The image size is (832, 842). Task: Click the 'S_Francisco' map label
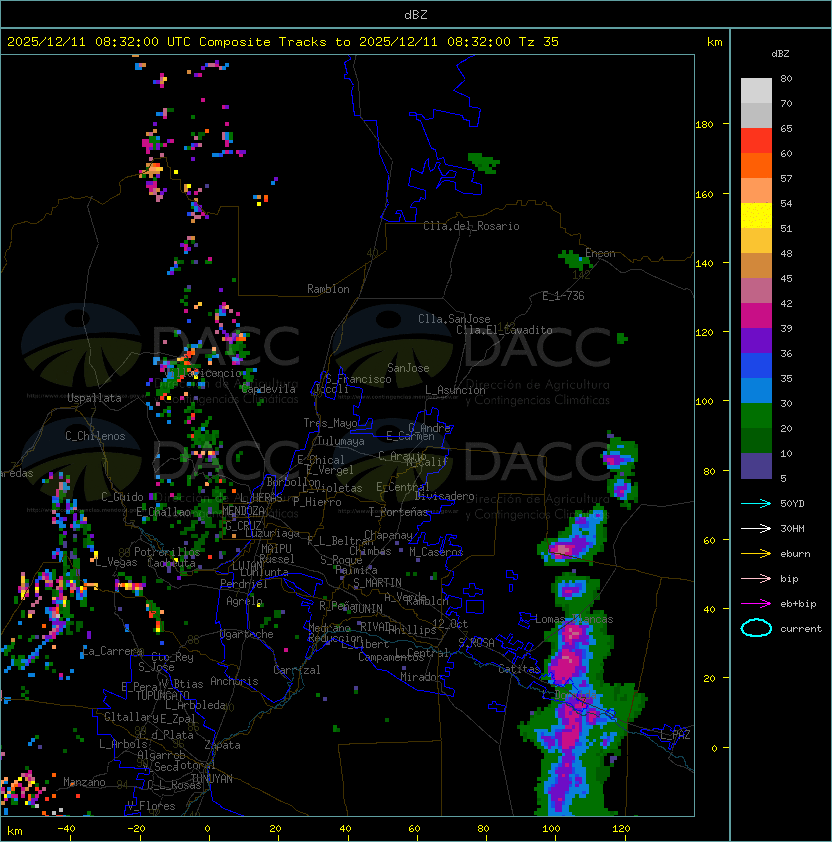(x=358, y=379)
